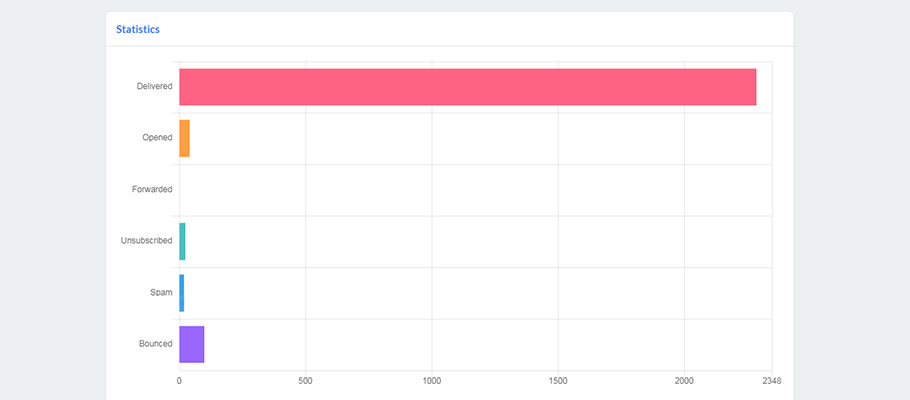Select the Forwarded axis label

coord(152,189)
